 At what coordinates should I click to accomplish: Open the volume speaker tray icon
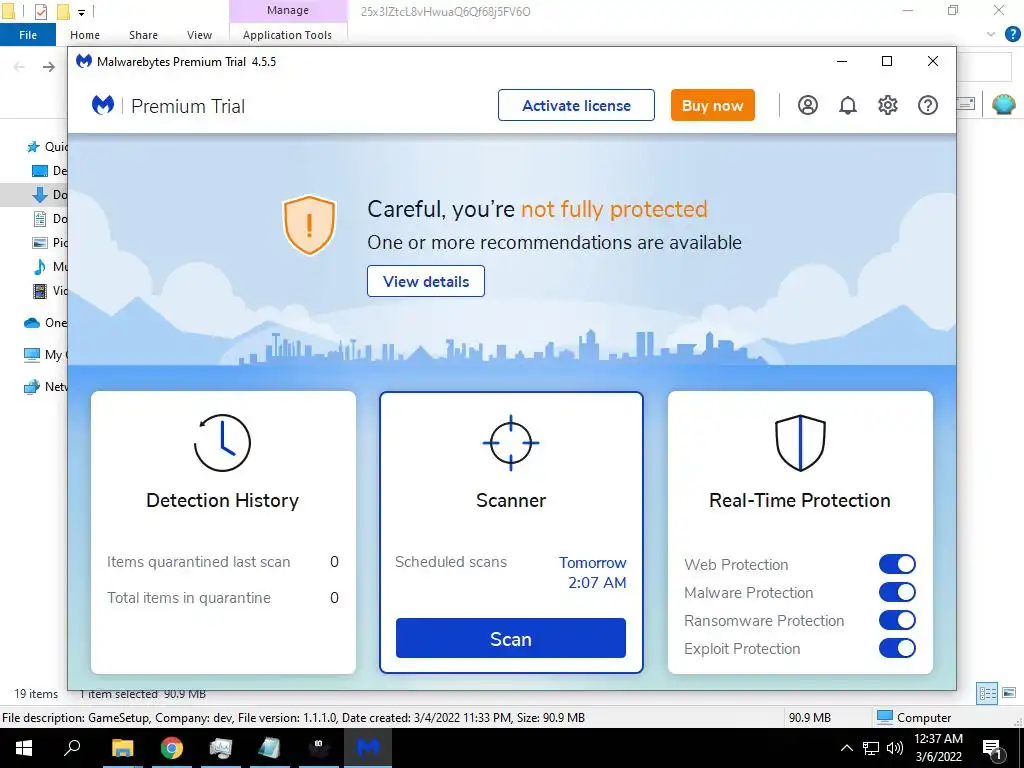click(895, 748)
